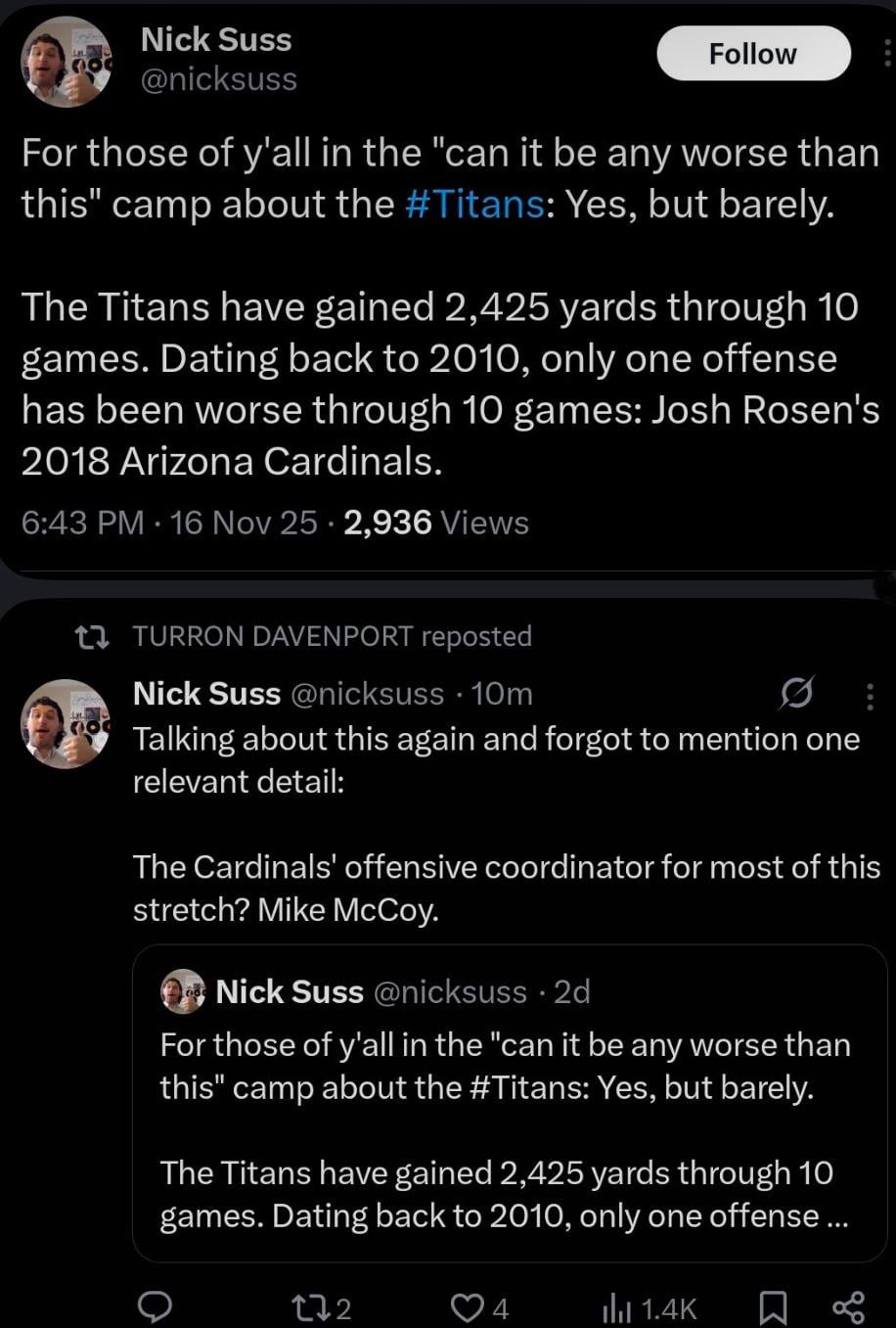The height and width of the screenshot is (1328, 896).
Task: Open the Grok slash icon on second post
Action: [793, 694]
